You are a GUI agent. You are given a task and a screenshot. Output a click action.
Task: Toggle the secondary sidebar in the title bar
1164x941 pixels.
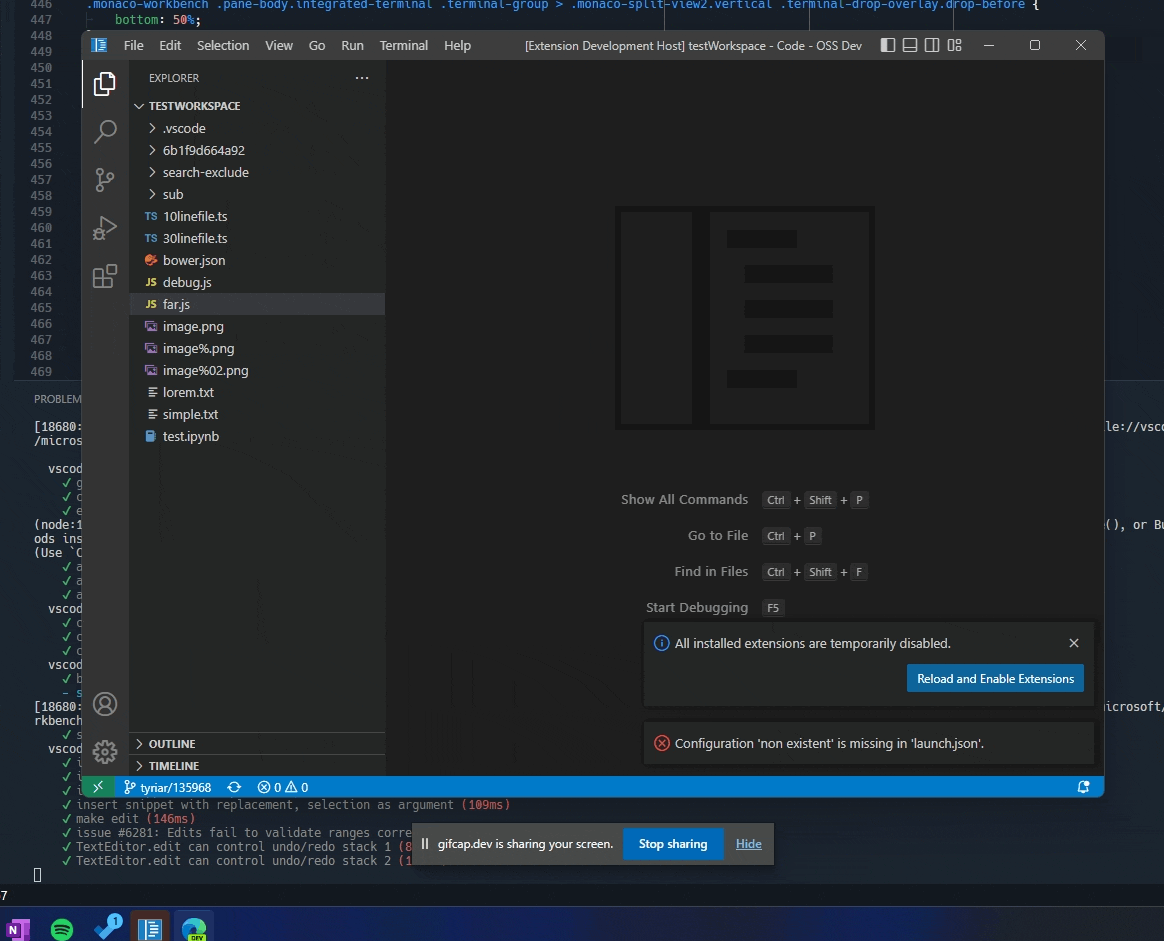click(931, 45)
